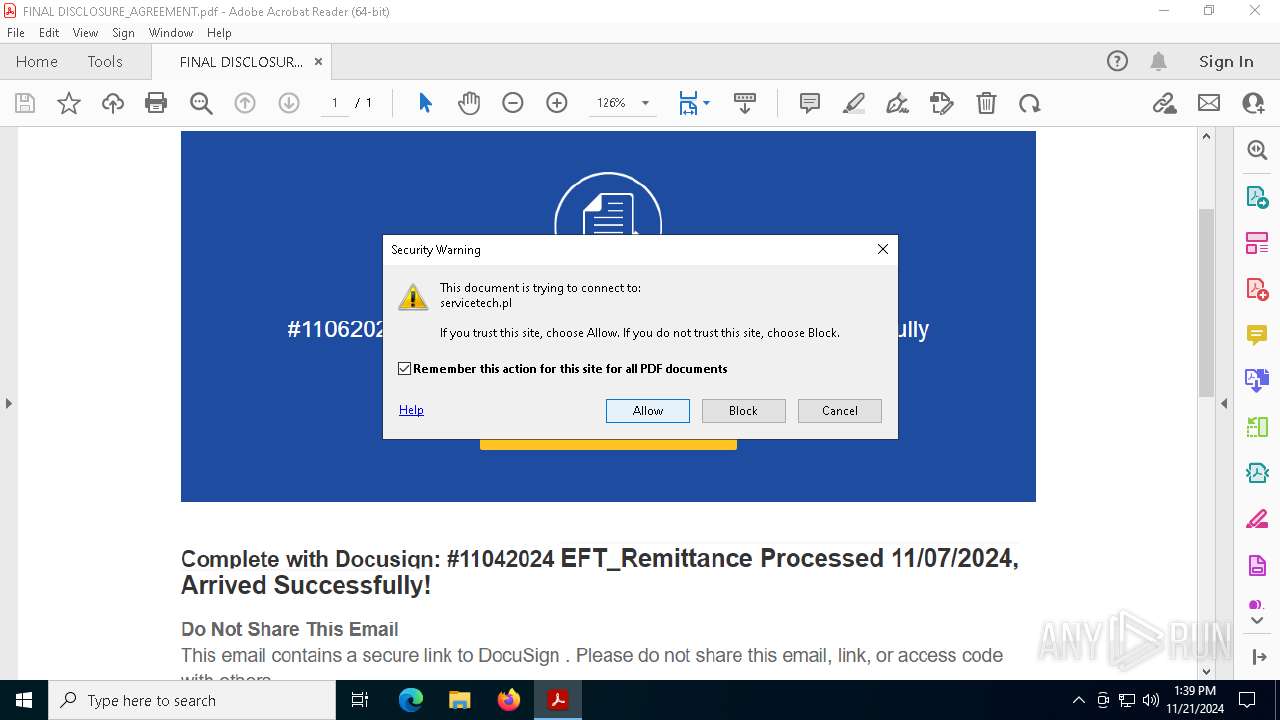Click the delete trash icon in toolbar
Image resolution: width=1280 pixels, height=720 pixels.
(986, 103)
